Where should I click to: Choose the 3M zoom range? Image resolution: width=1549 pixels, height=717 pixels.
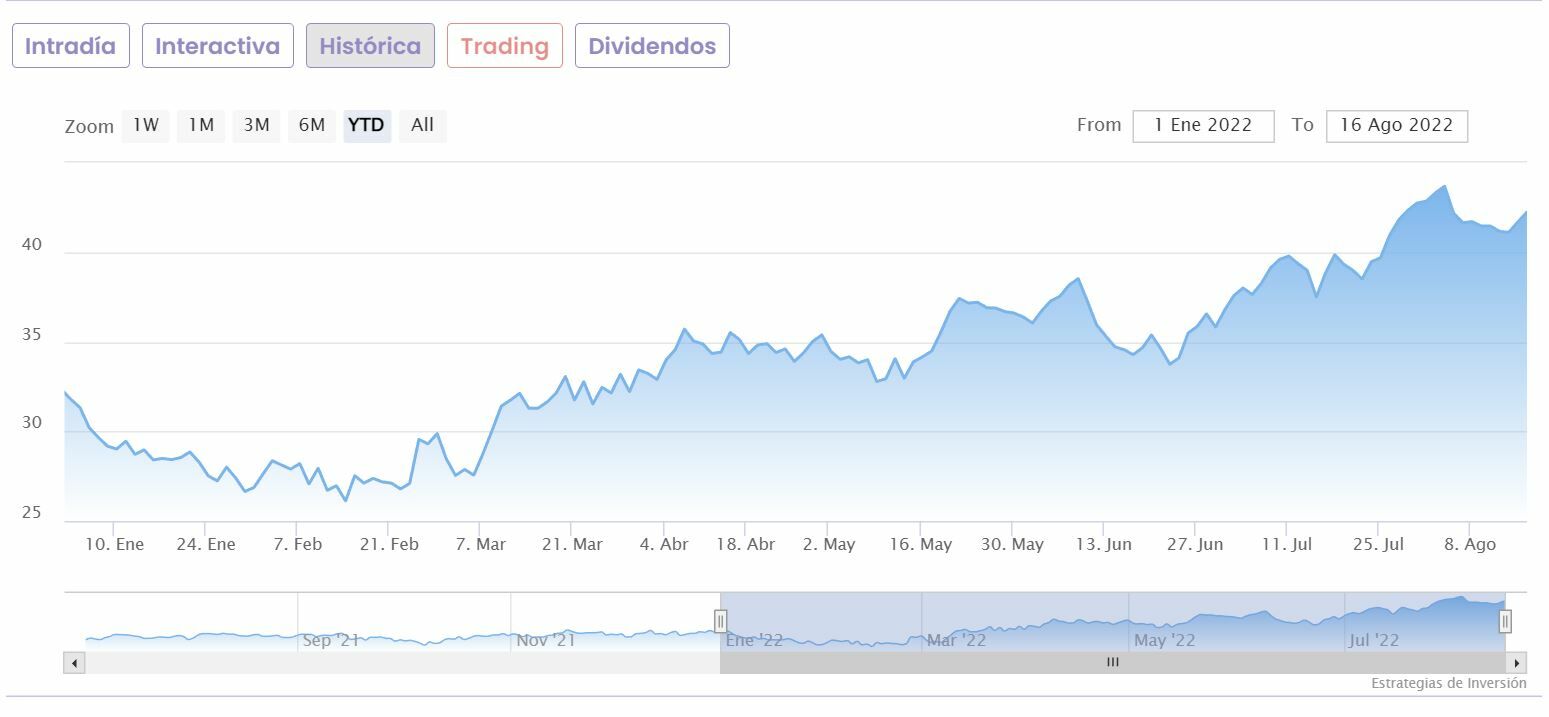pyautogui.click(x=257, y=126)
